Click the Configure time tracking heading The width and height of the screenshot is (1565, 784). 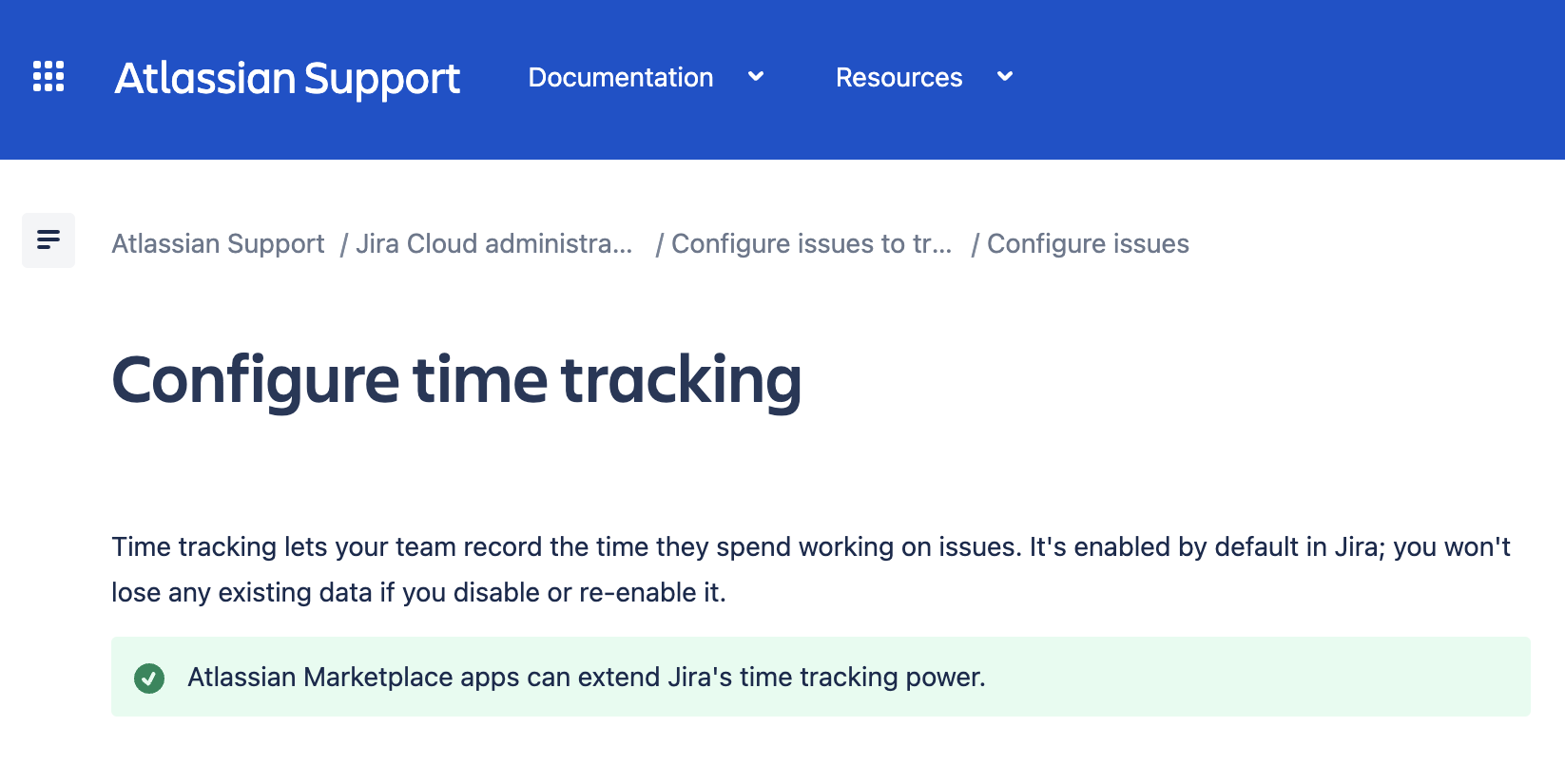pos(456,380)
